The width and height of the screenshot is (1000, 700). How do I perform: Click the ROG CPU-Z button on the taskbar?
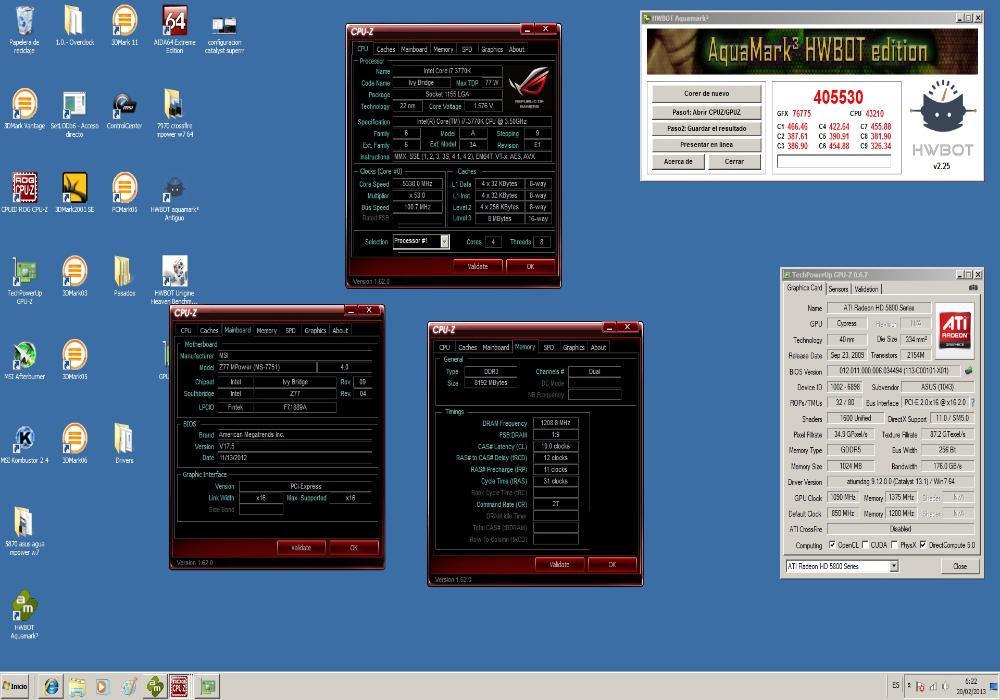coord(179,687)
